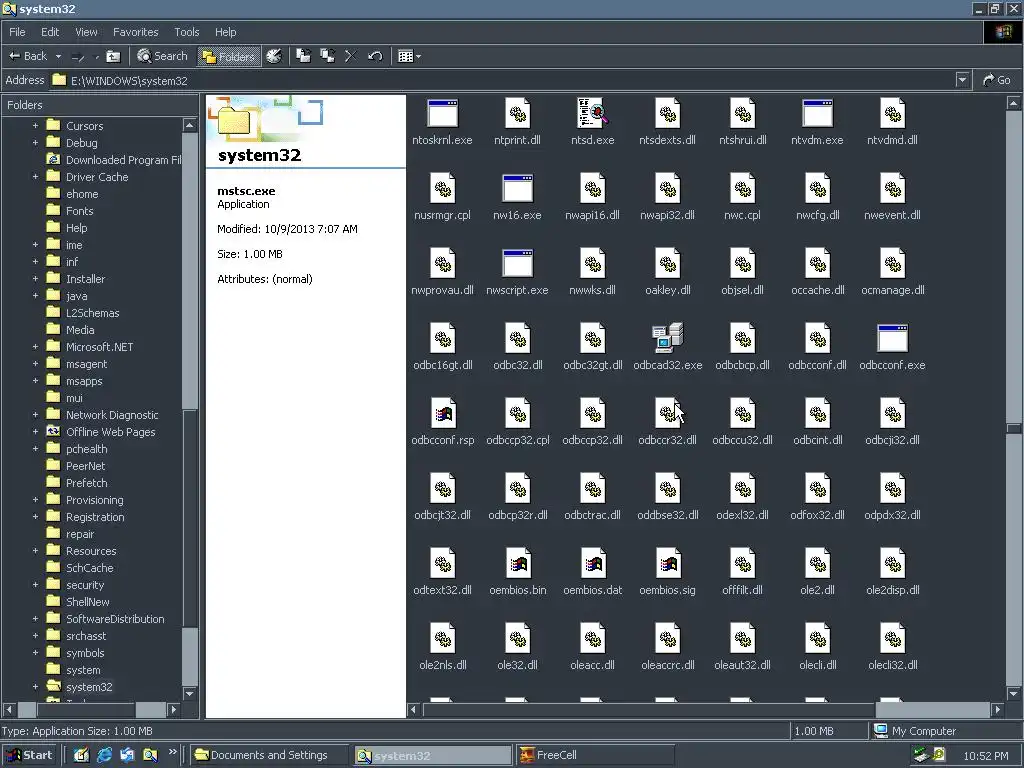Screen dimensions: 1024x768
Task: Click the taskbar clock showing 10:52 PM
Action: coord(985,756)
